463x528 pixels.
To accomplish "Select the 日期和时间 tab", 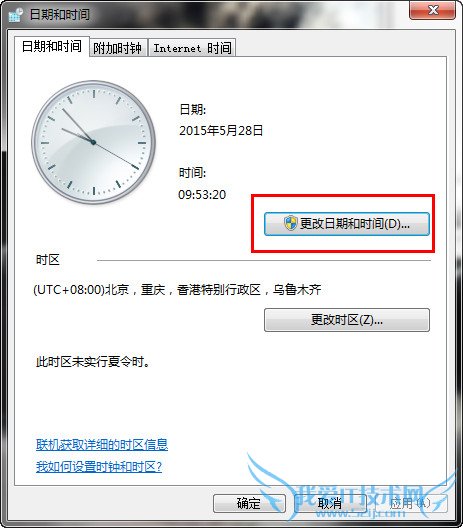I will 52,46.
